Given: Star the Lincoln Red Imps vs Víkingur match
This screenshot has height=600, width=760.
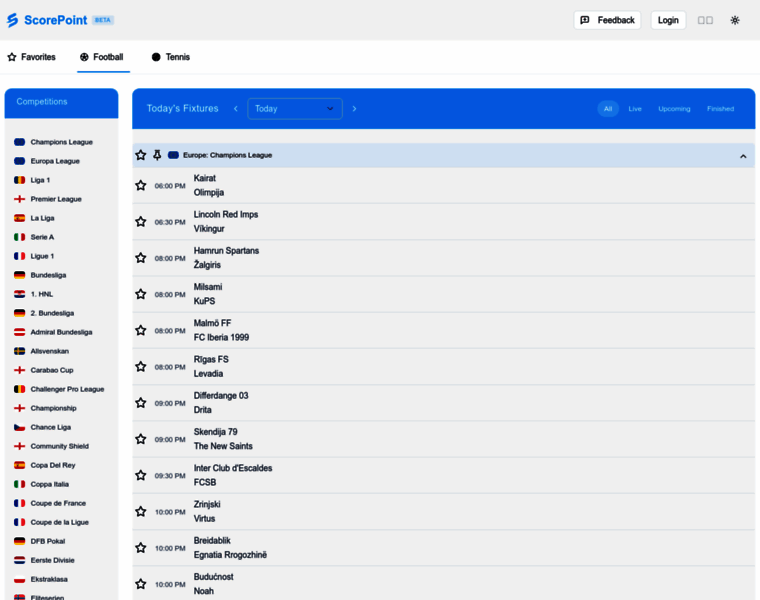Looking at the screenshot, I should pos(141,222).
